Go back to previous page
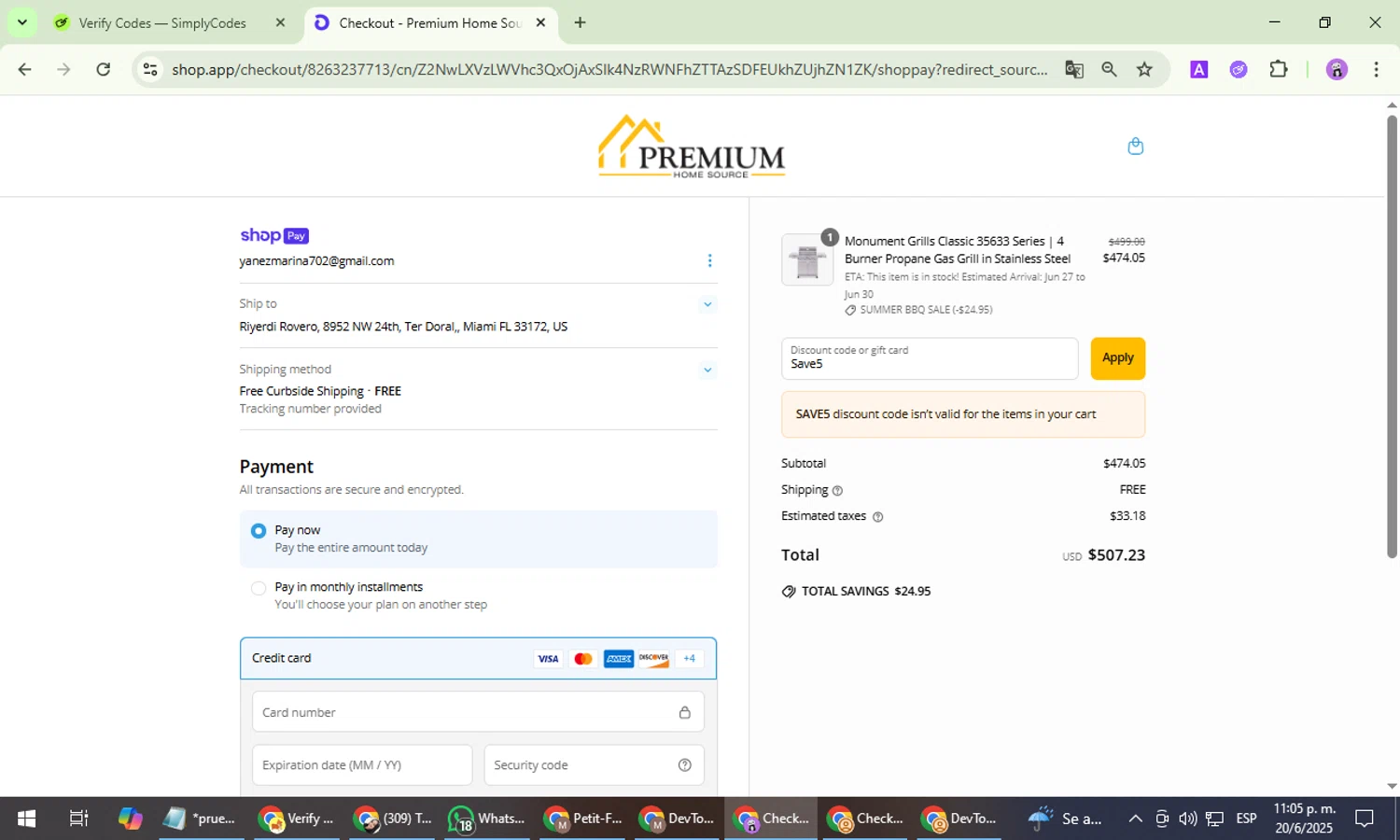 pos(25,69)
